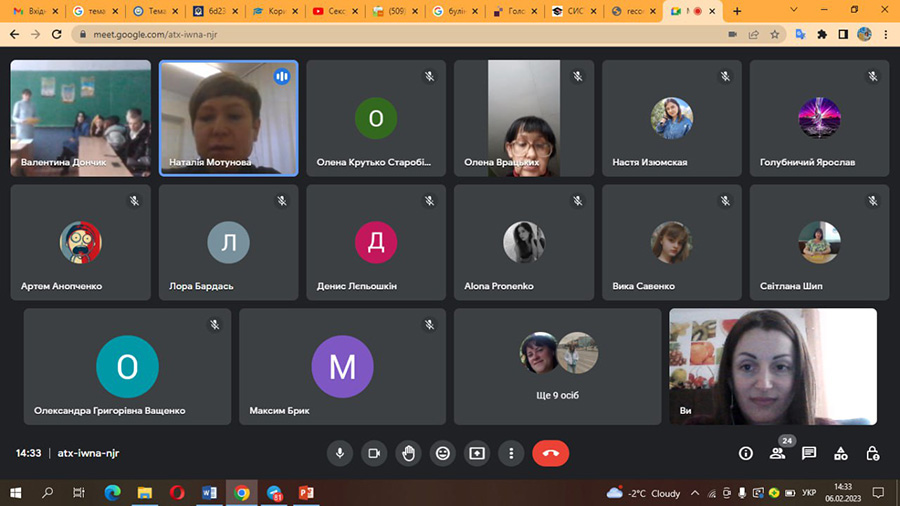Image resolution: width=900 pixels, height=506 pixels.
Task: Switch to the Кори tab
Action: 276,11
